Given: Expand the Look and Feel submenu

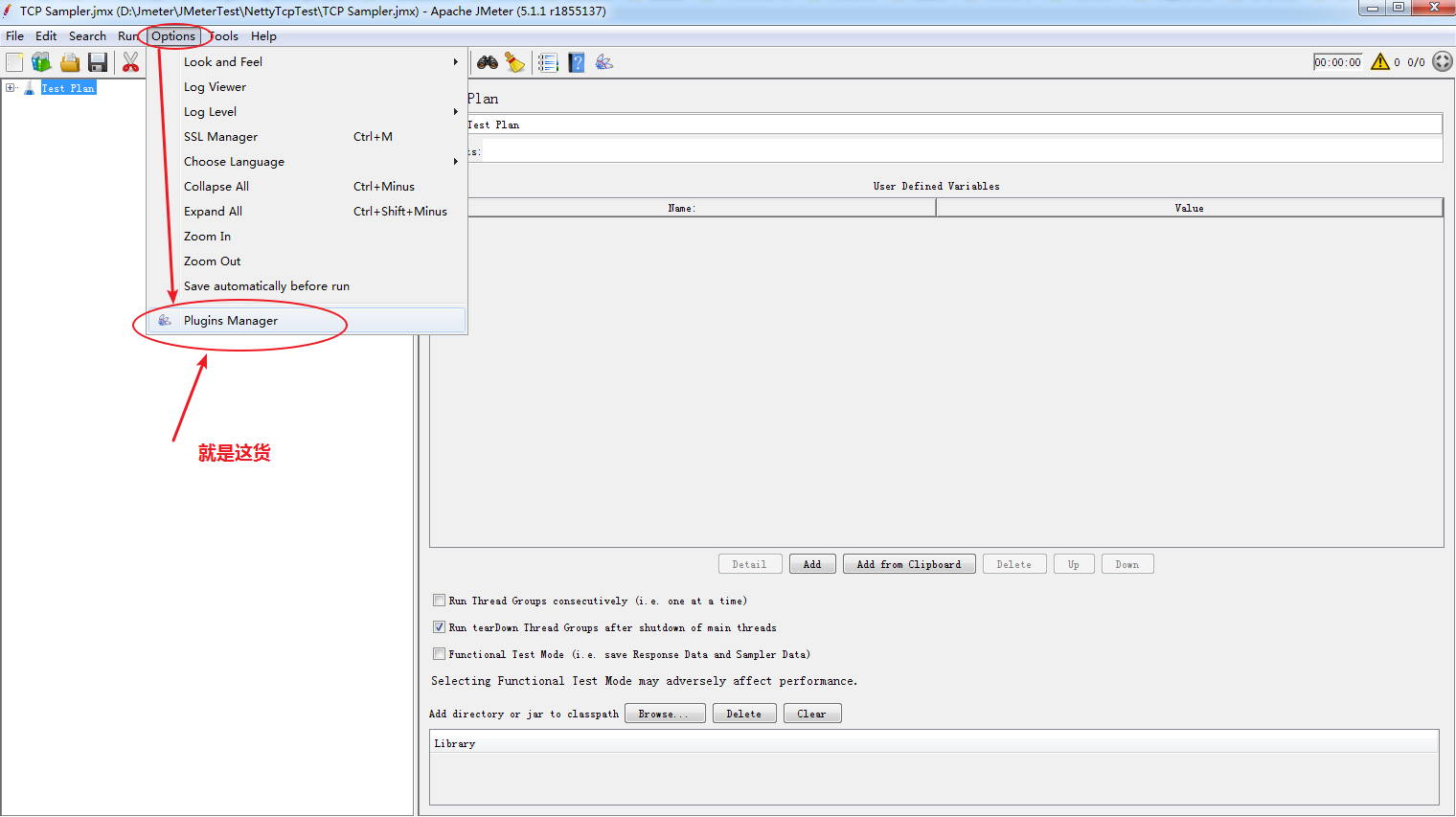Looking at the screenshot, I should coord(307,62).
